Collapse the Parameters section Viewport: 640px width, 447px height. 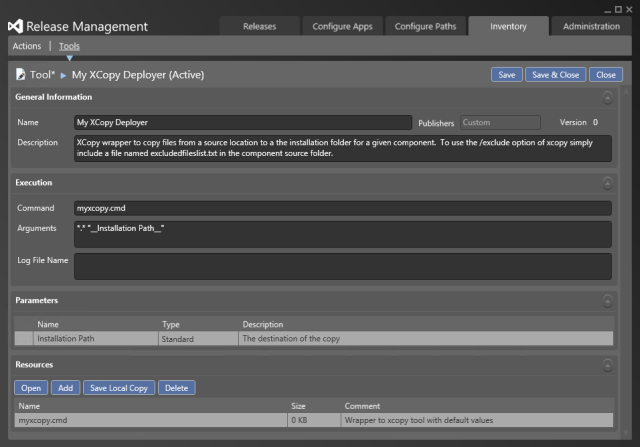pos(607,301)
